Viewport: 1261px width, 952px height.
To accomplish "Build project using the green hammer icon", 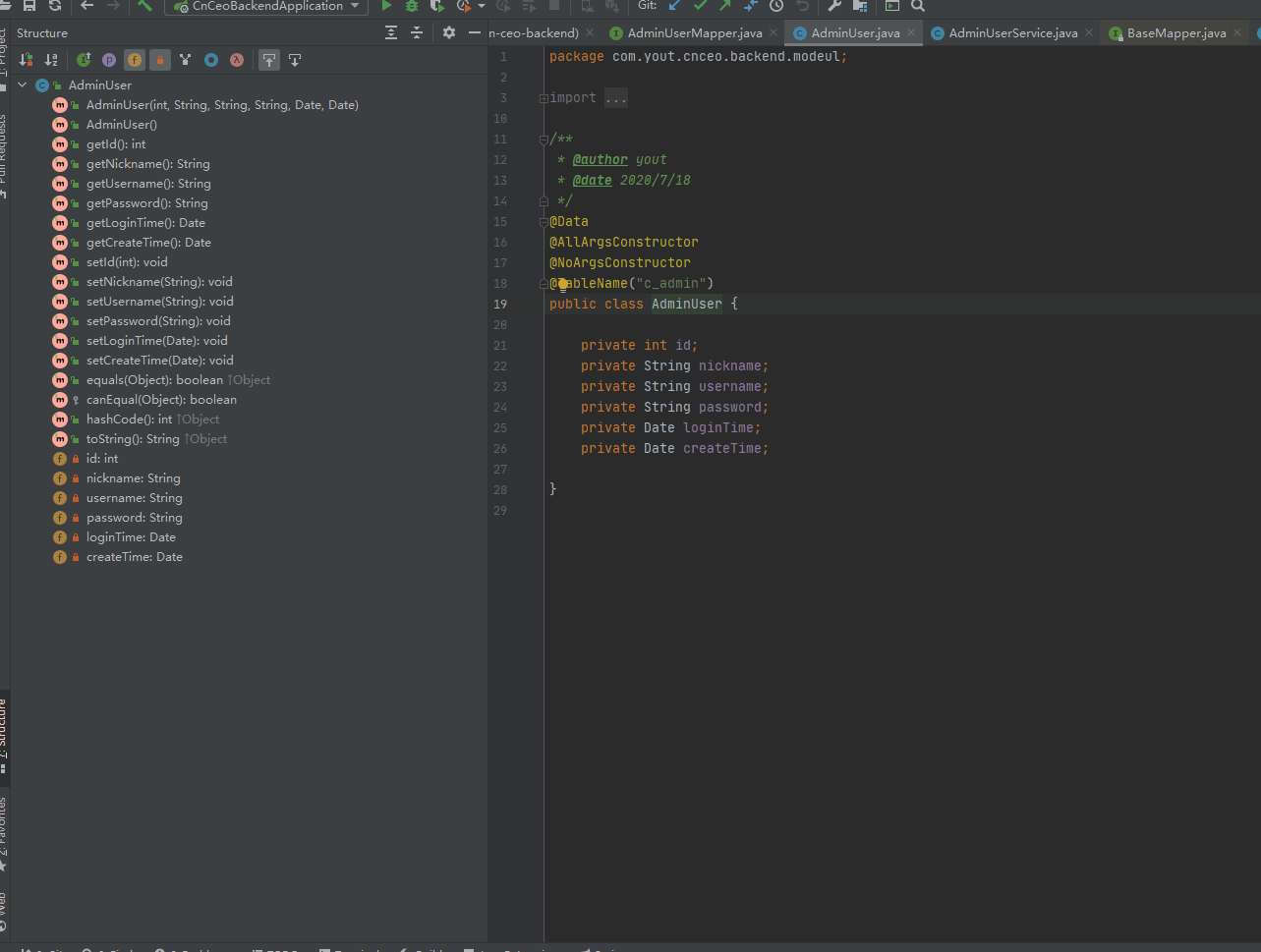I will (x=145, y=6).
